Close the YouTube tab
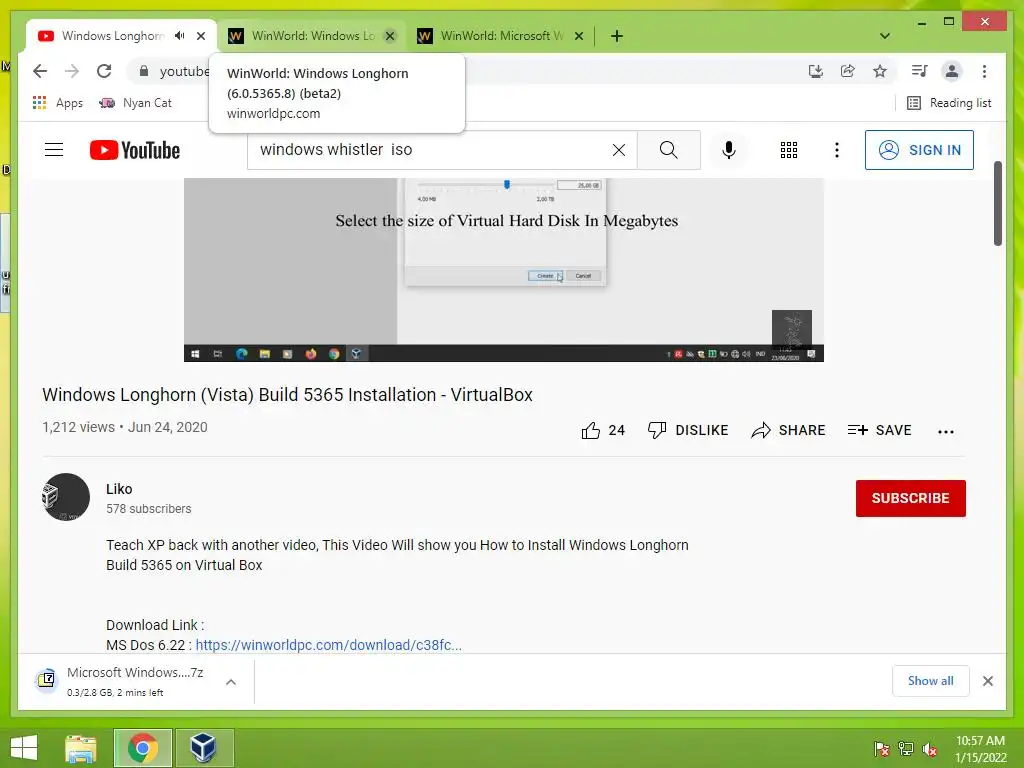Image resolution: width=1024 pixels, height=768 pixels. click(201, 36)
